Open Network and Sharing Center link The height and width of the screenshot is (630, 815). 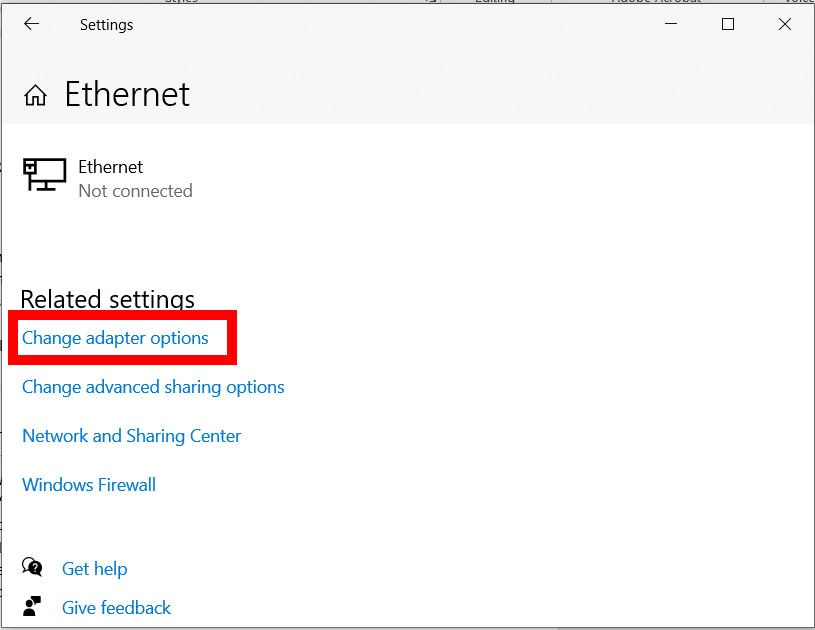131,436
